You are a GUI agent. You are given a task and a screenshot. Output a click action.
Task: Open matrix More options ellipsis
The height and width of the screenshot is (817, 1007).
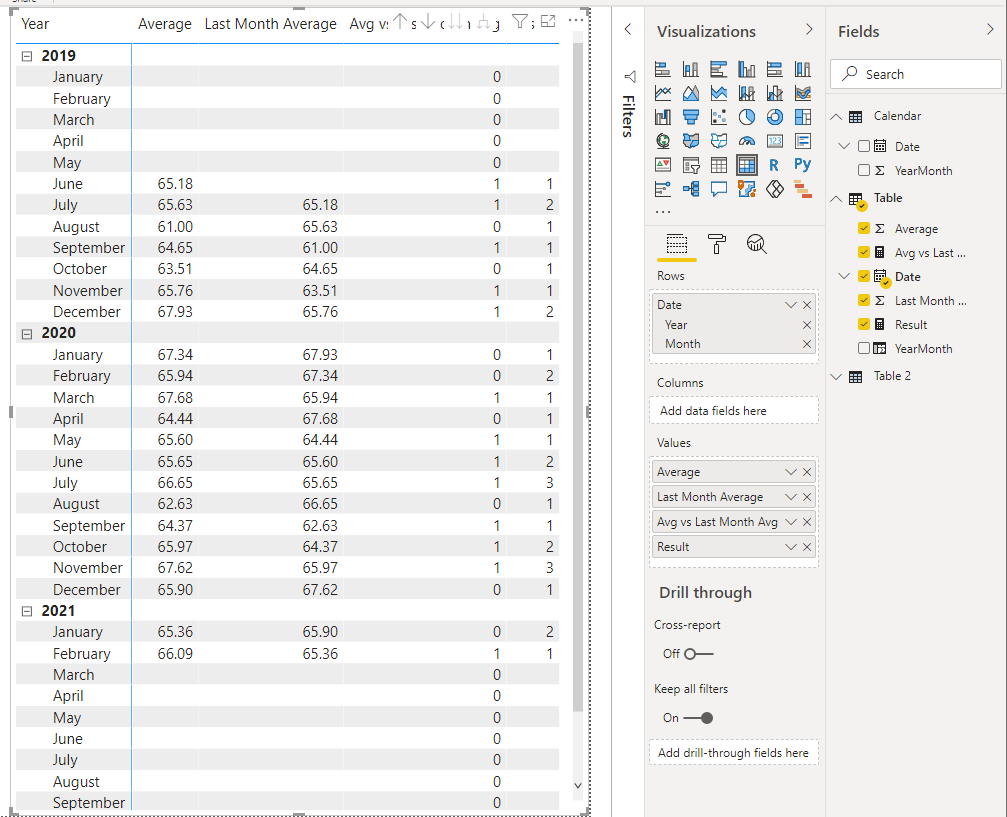(576, 21)
